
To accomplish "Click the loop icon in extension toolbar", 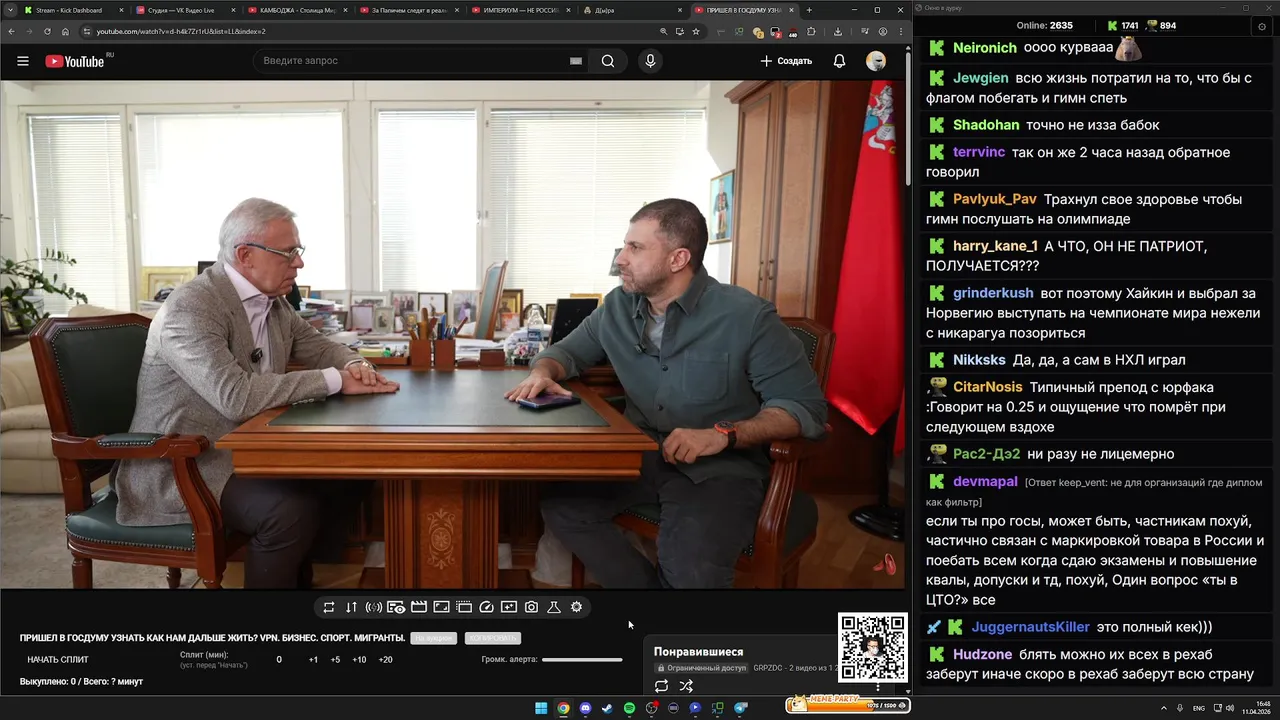I will [x=329, y=607].
